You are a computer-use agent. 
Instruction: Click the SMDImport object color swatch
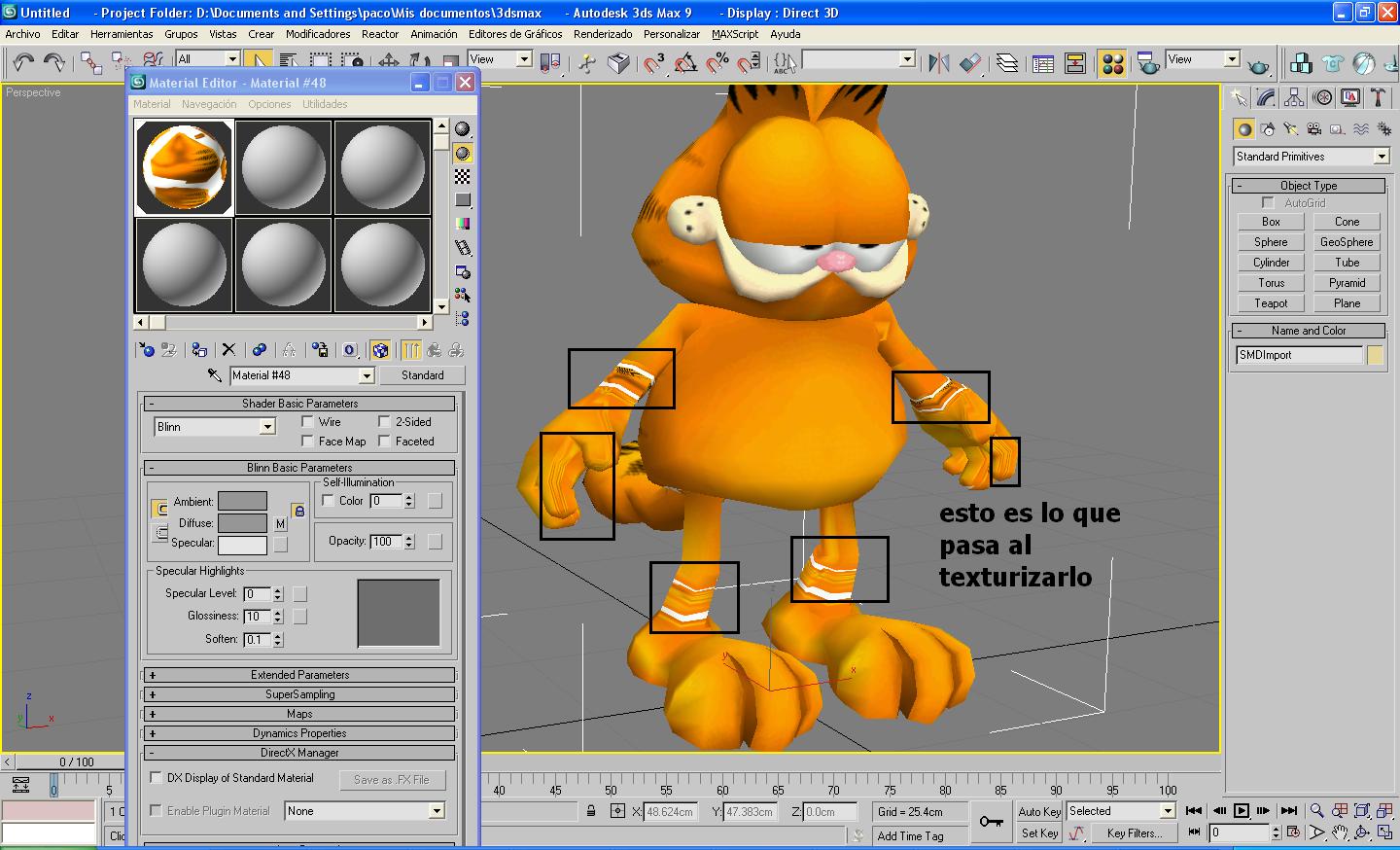point(1375,356)
